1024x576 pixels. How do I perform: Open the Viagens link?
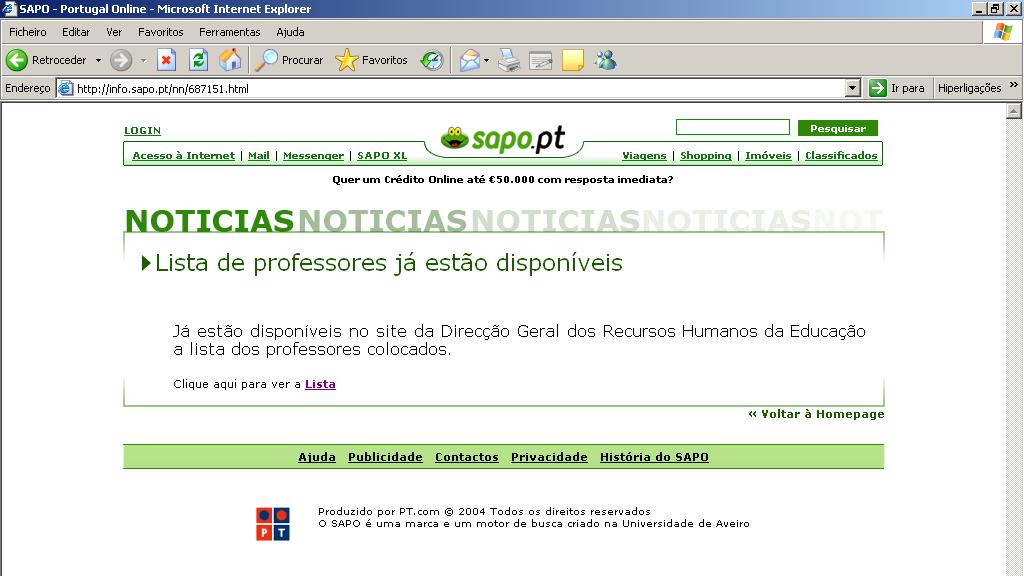[644, 155]
